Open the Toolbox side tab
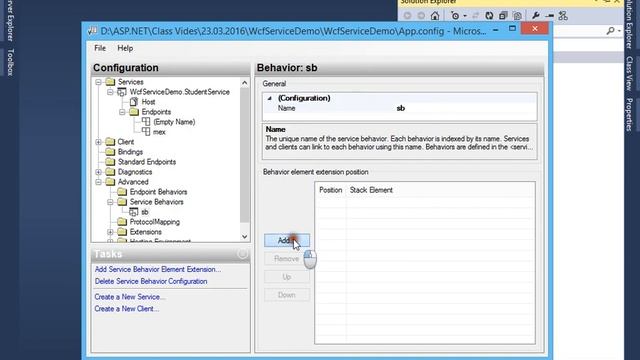This screenshot has width=640, height=360. click(11, 62)
